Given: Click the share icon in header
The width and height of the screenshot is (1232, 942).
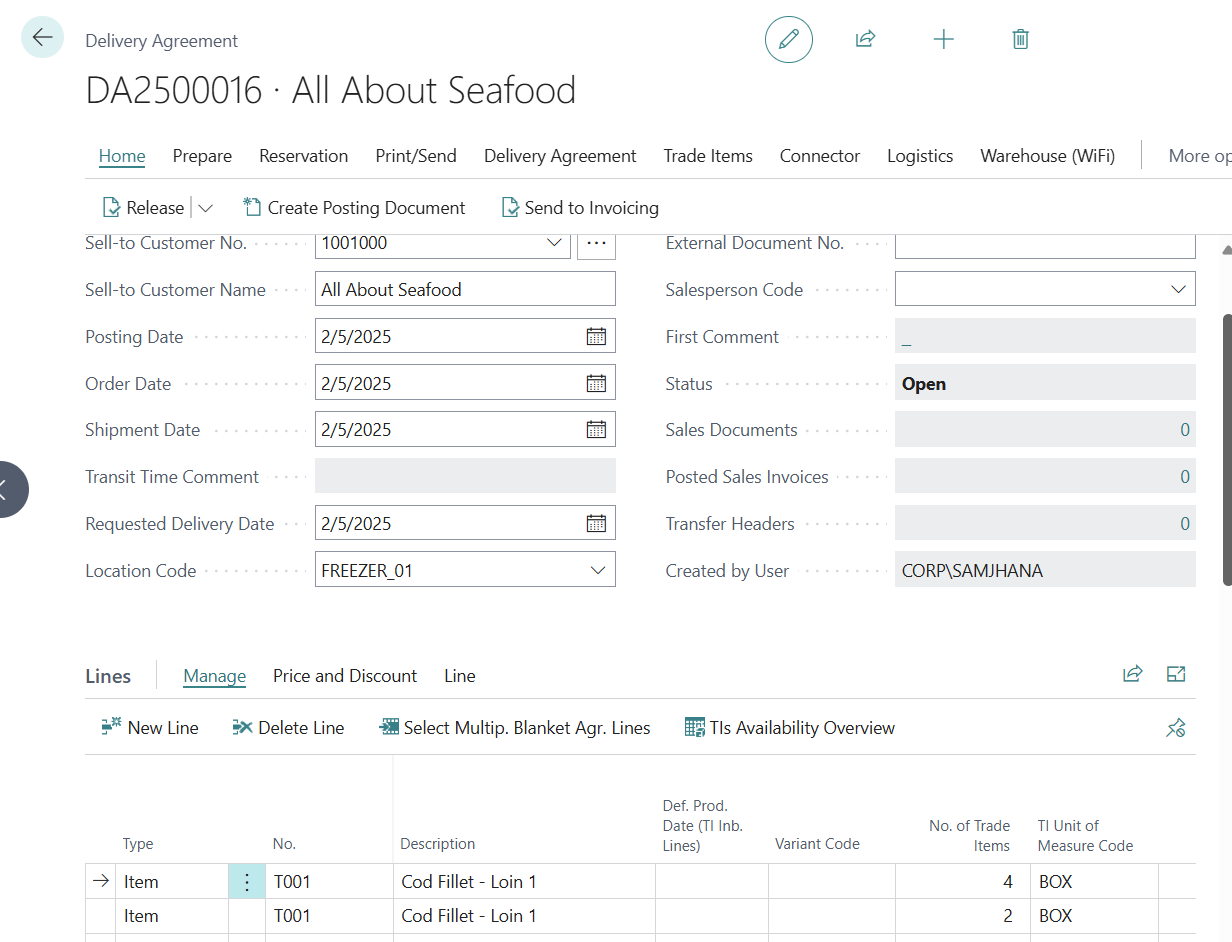Looking at the screenshot, I should [865, 40].
